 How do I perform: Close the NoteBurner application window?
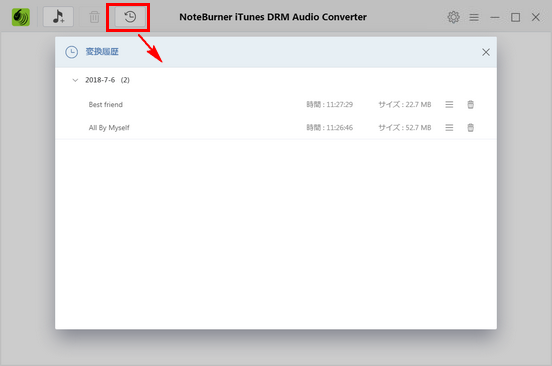pyautogui.click(x=536, y=17)
